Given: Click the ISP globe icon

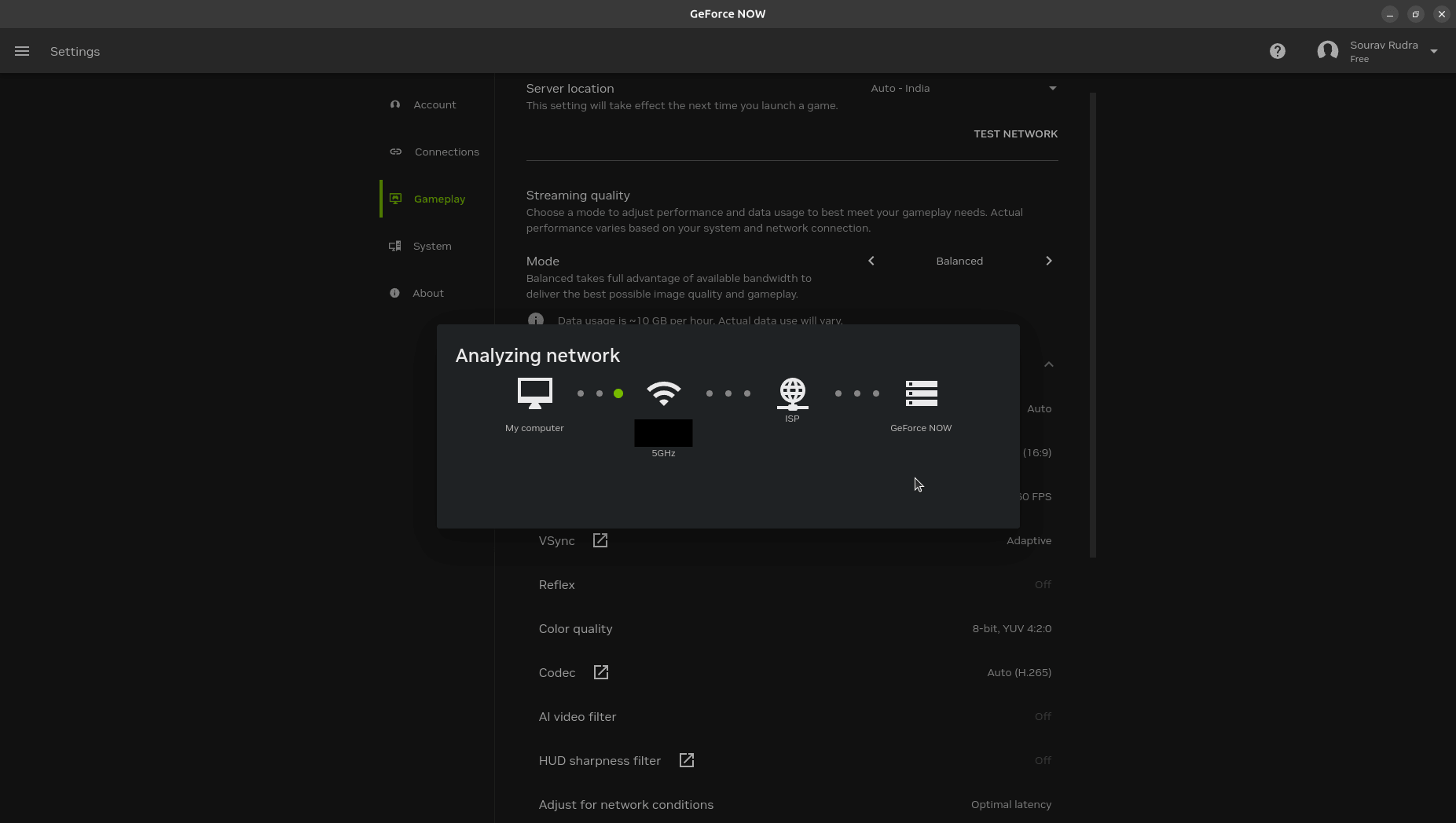Looking at the screenshot, I should tap(793, 393).
